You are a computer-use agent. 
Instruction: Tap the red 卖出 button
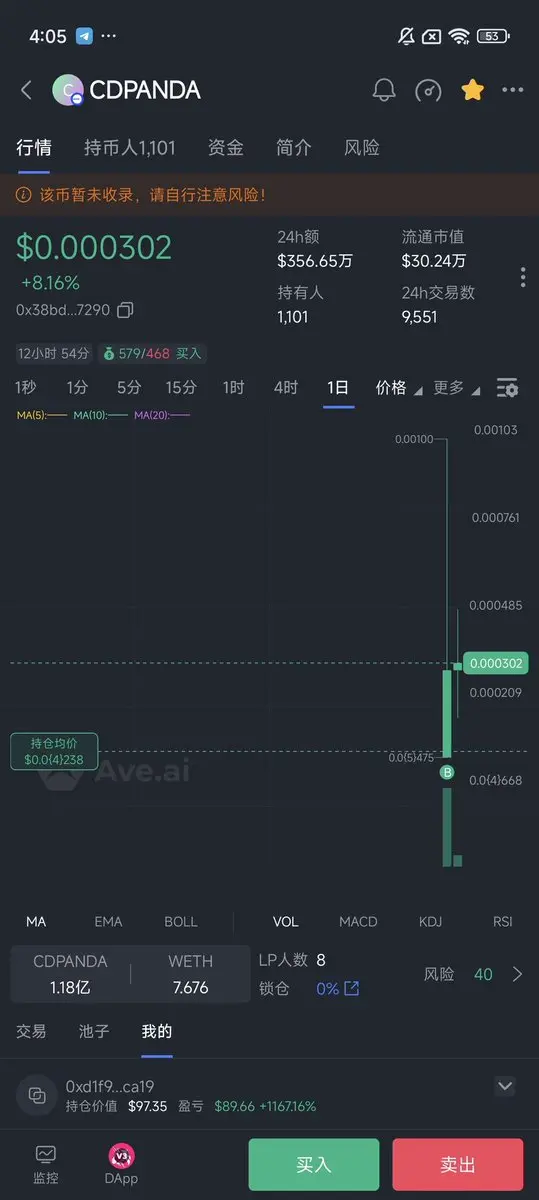[458, 1165]
